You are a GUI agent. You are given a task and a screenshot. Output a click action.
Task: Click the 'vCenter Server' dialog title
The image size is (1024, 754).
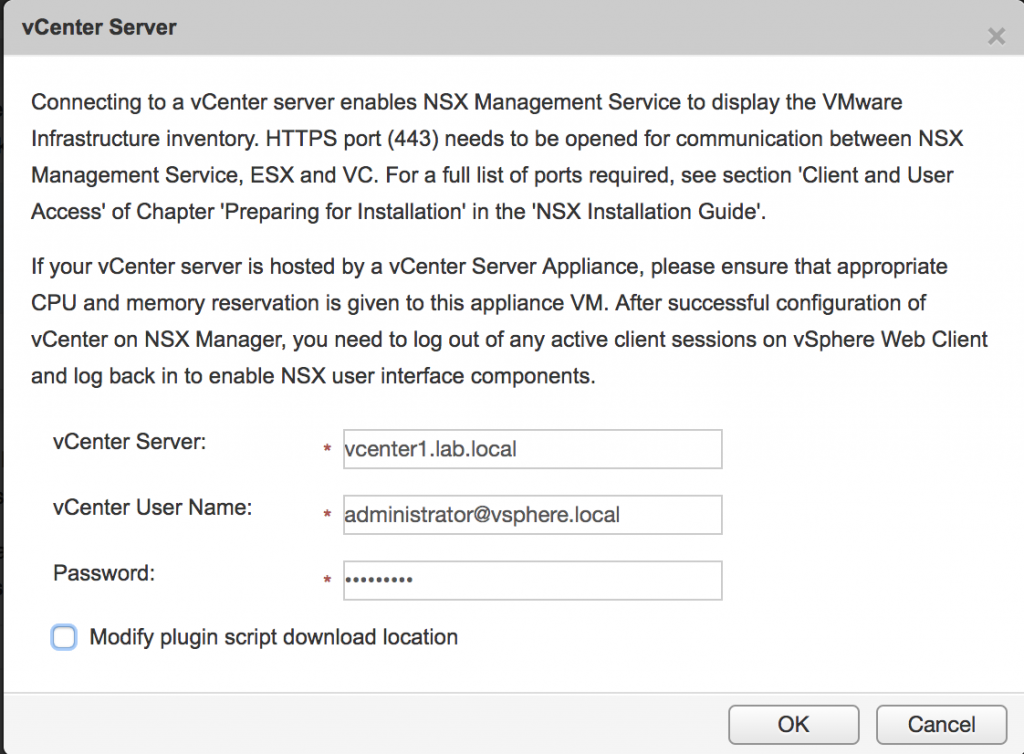pyautogui.click(x=99, y=27)
